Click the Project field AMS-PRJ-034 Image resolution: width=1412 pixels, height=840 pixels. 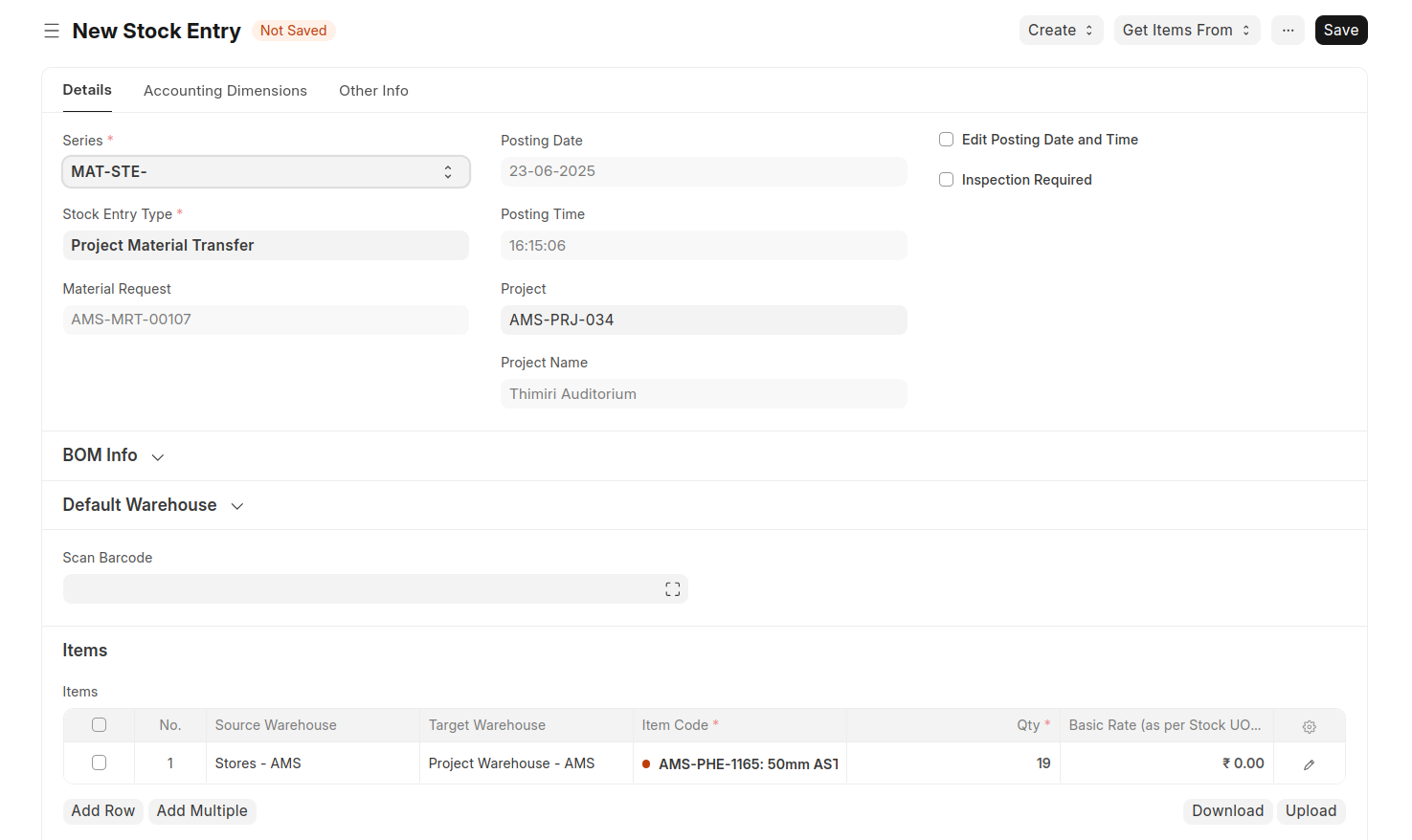703,321
